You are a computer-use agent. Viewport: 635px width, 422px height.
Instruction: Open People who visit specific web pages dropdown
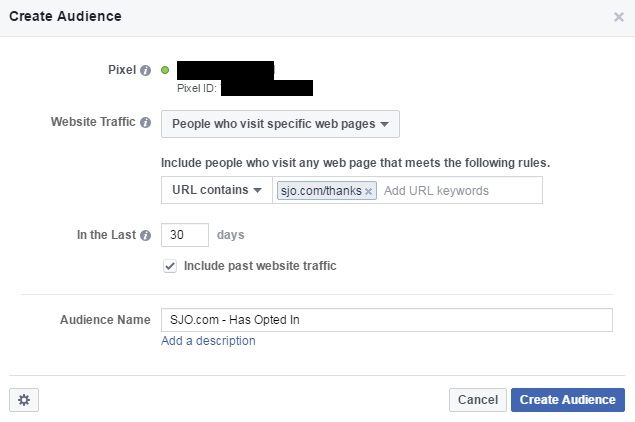tap(280, 124)
